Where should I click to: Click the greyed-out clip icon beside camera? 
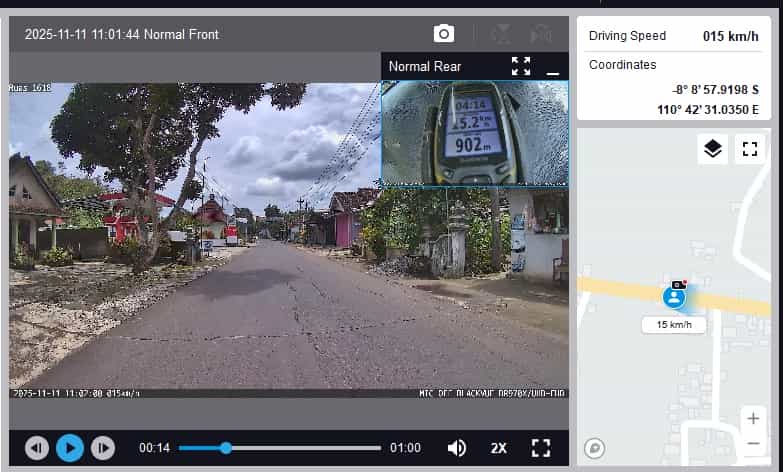502,34
